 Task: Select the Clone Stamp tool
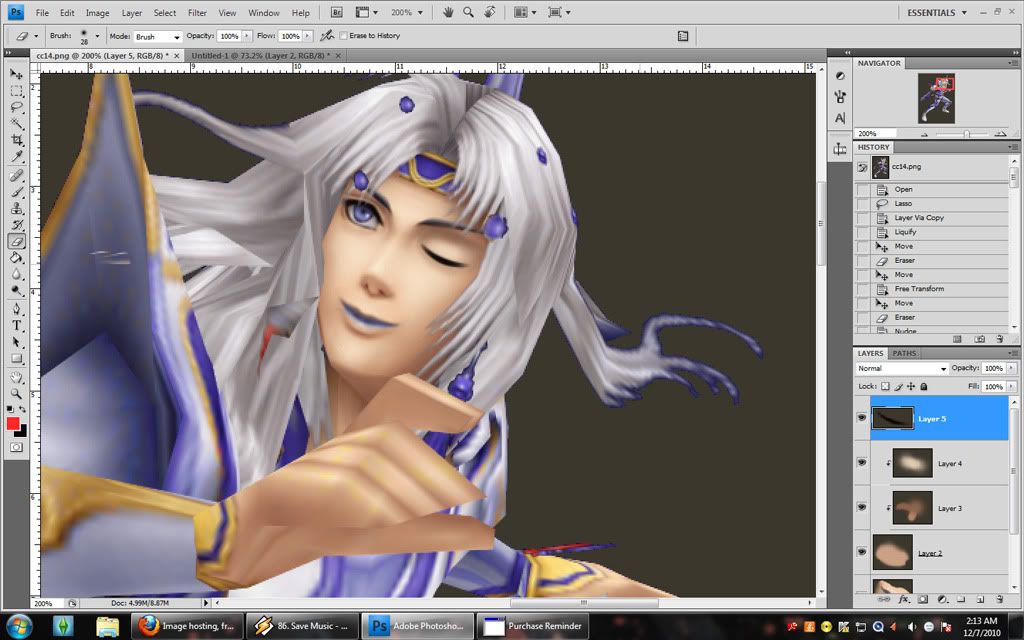pyautogui.click(x=17, y=208)
